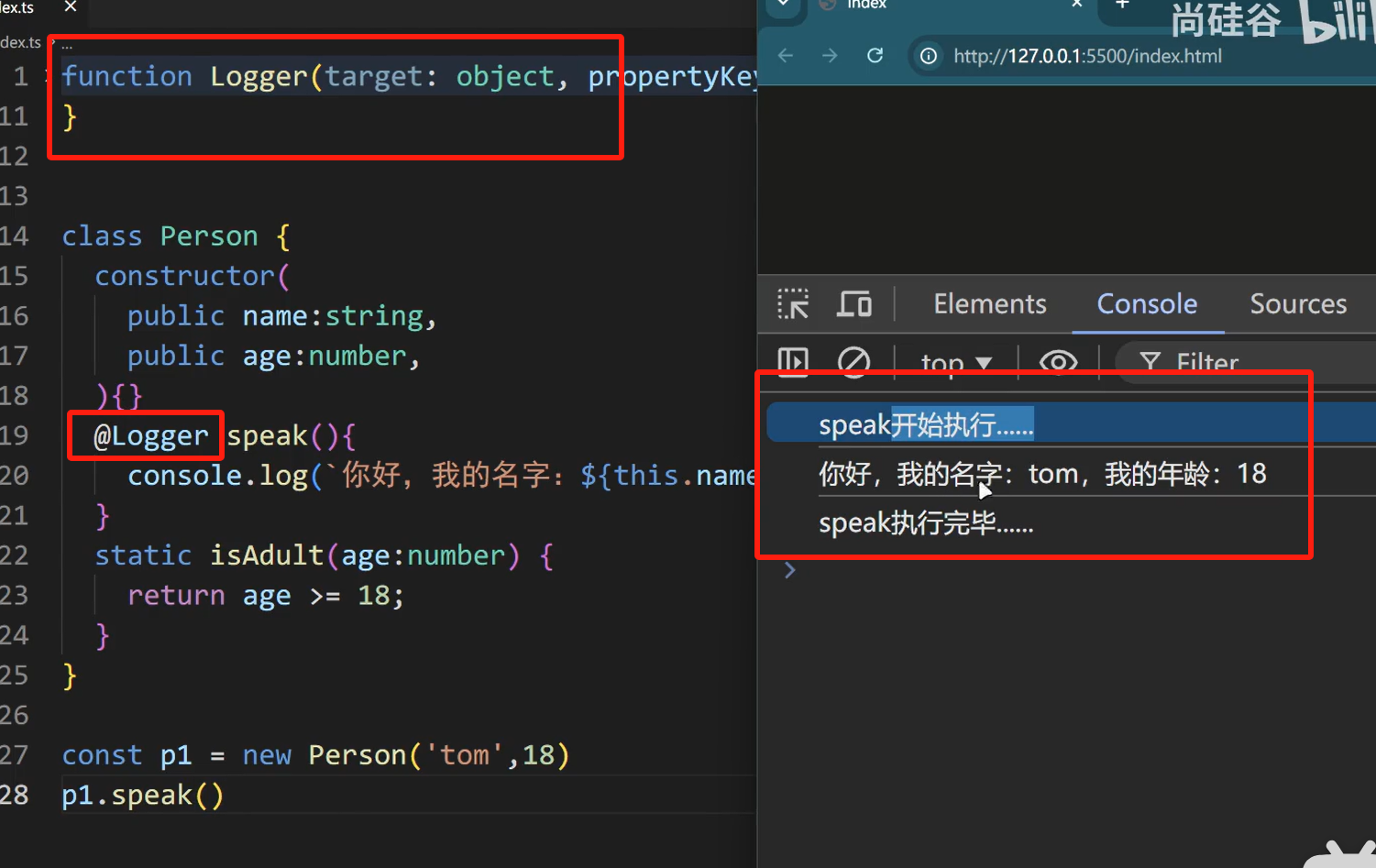
Task: Click 'static isAdult(age:number)' on line 22
Action: tap(307, 555)
